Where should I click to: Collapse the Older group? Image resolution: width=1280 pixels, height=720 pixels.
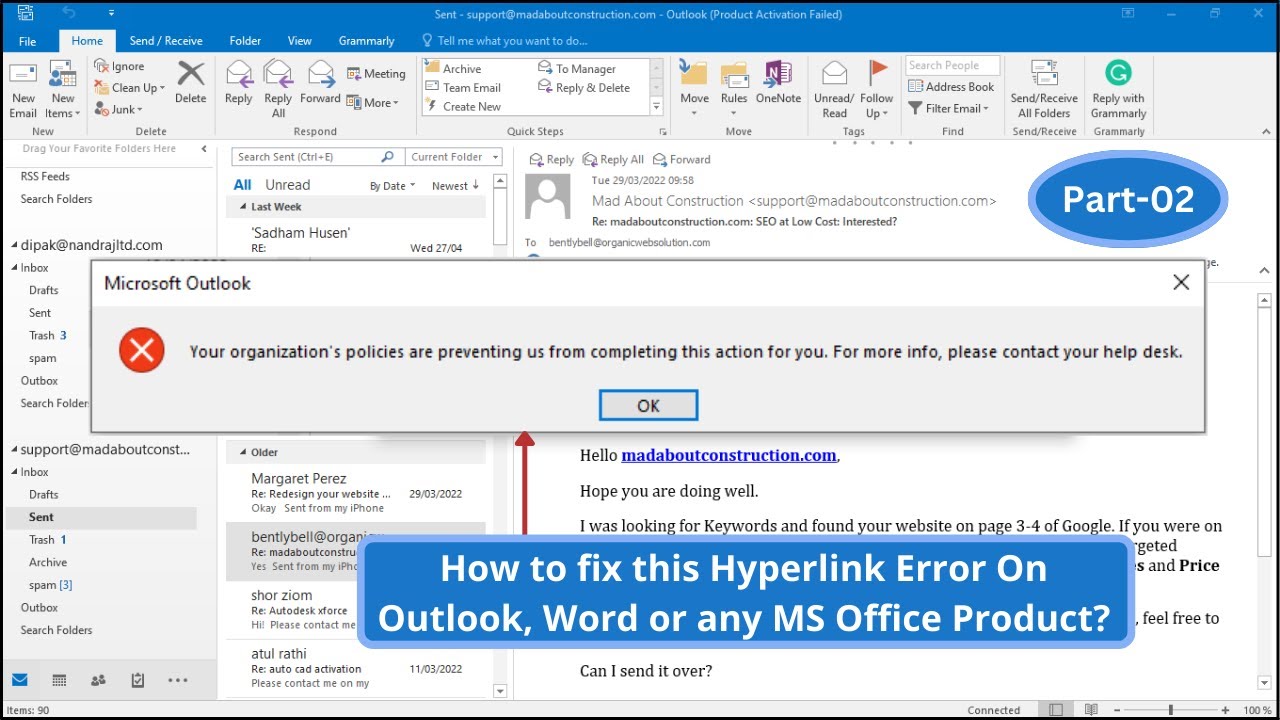tap(241, 452)
